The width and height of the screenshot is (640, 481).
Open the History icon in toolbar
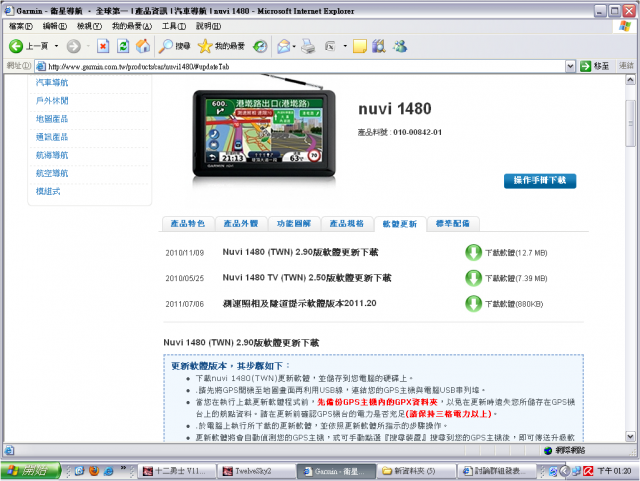point(260,46)
